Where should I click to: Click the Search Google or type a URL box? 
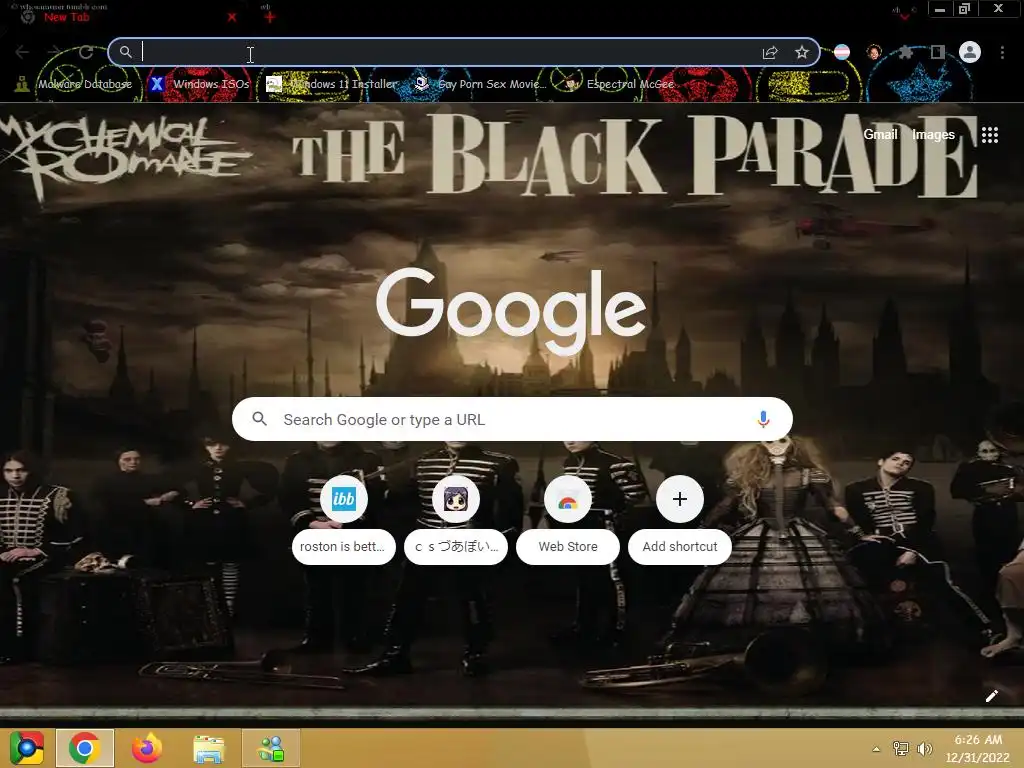(512, 419)
